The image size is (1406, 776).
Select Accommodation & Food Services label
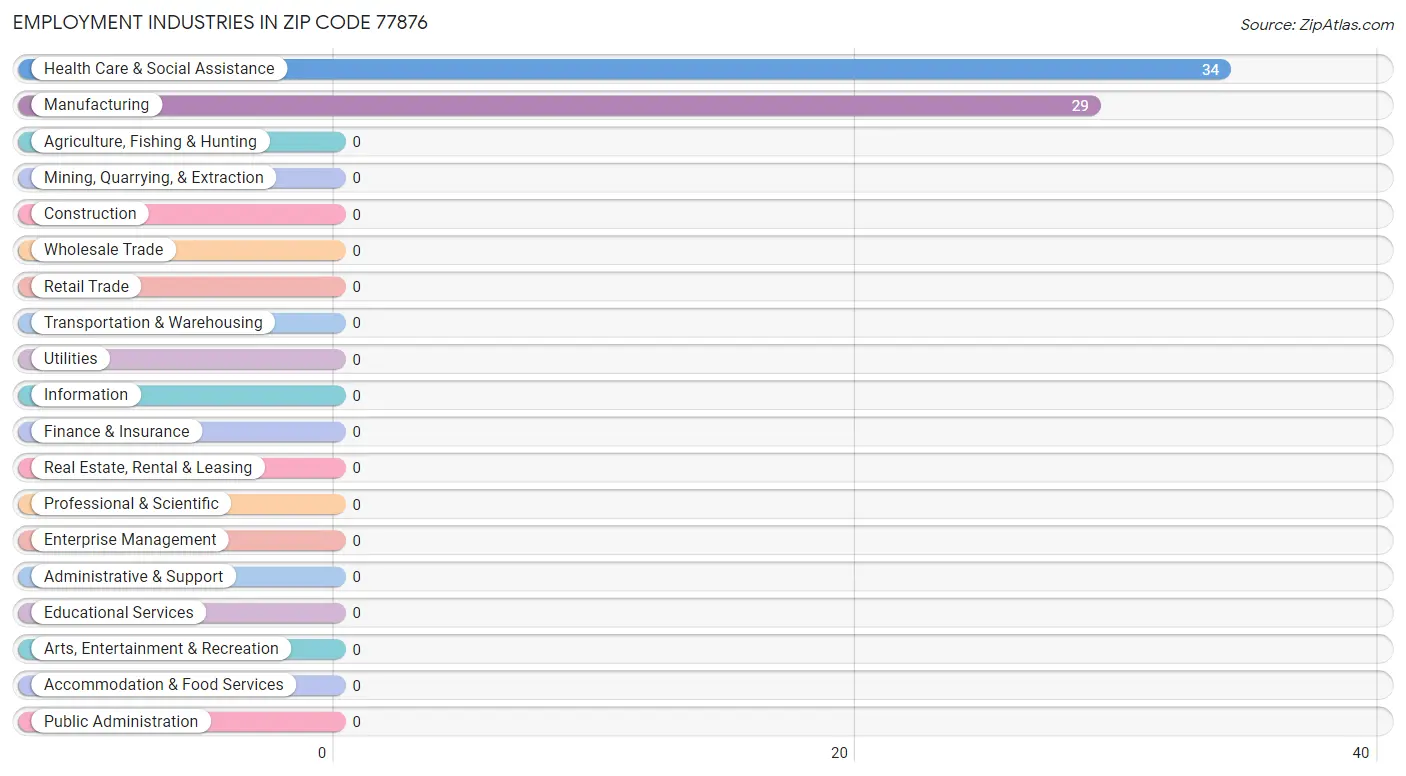pyautogui.click(x=164, y=685)
